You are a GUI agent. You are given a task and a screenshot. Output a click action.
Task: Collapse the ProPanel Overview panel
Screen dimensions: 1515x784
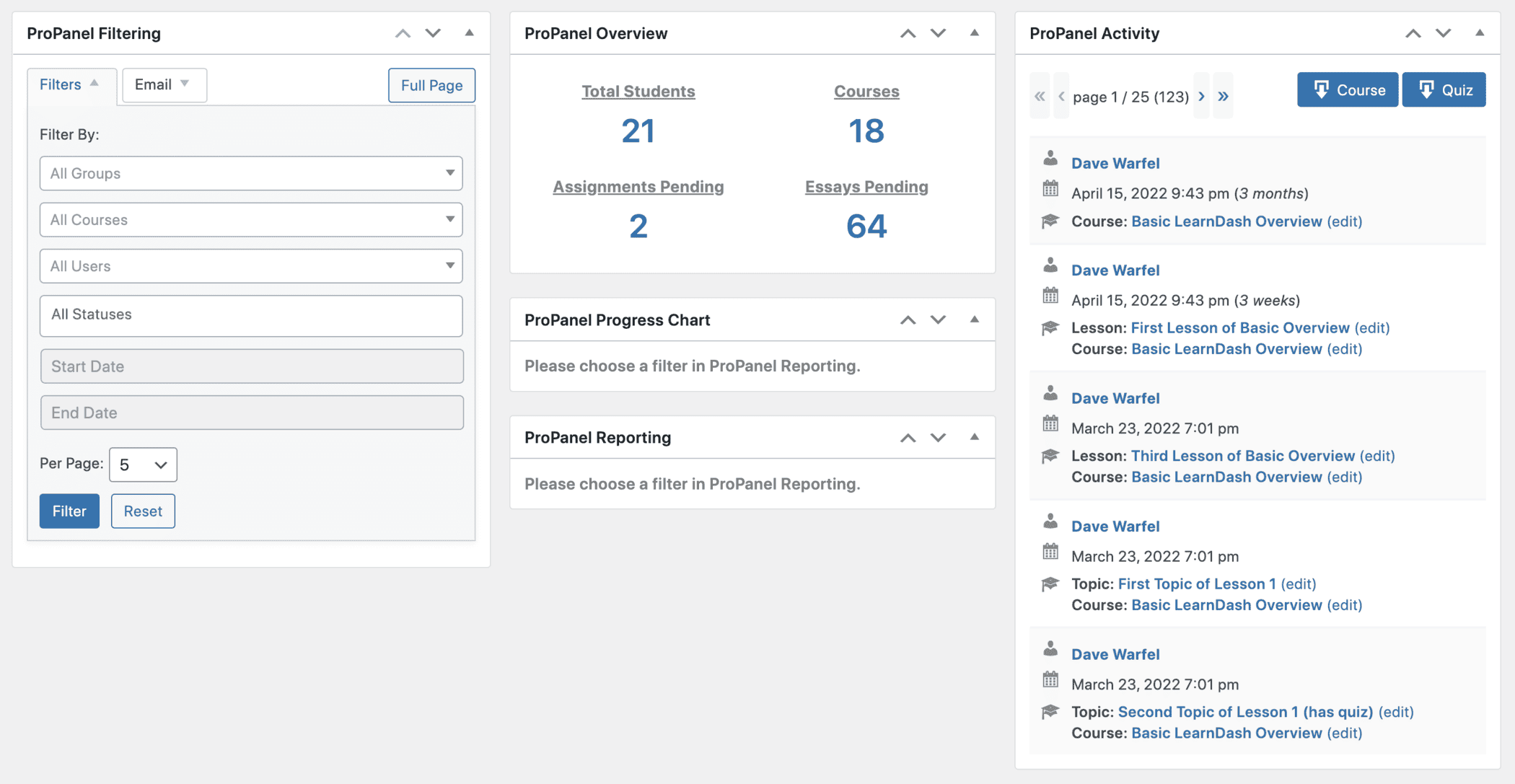pos(975,33)
